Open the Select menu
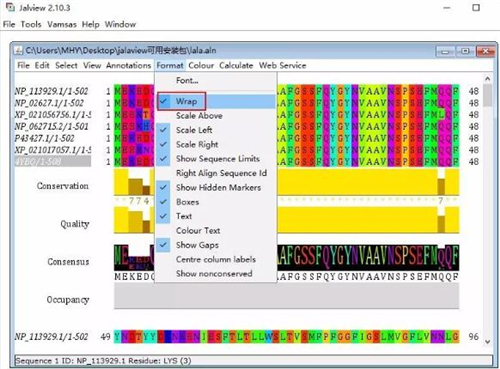The height and width of the screenshot is (369, 500). (x=66, y=65)
